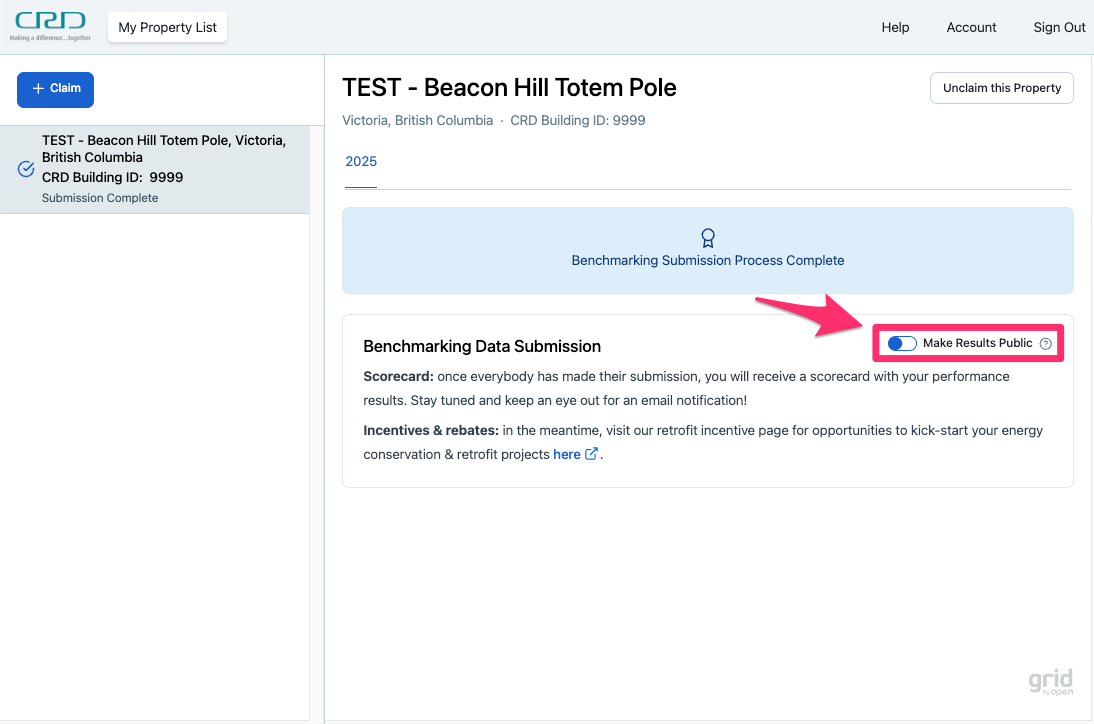Click the Benchmarking Data Submission heading
Screen dimensions: 1094x724
point(482,347)
